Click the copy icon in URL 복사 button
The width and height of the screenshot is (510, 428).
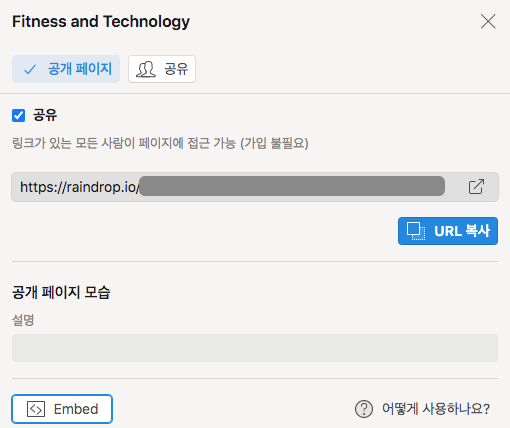point(416,231)
